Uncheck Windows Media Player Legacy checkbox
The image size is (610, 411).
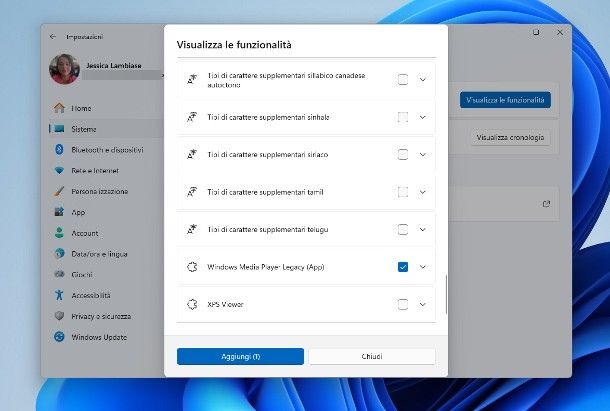click(403, 267)
